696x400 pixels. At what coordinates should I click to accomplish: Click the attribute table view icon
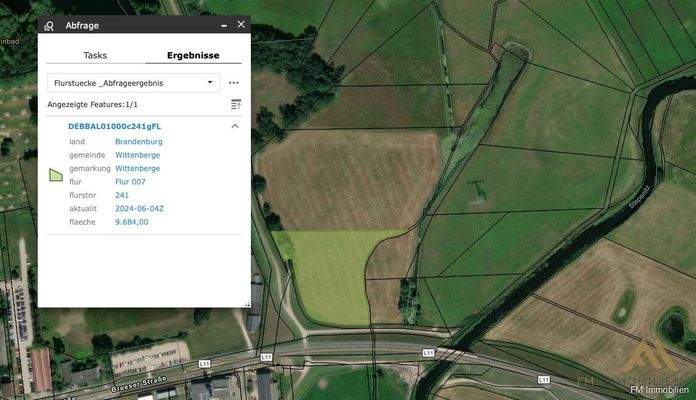(236, 104)
